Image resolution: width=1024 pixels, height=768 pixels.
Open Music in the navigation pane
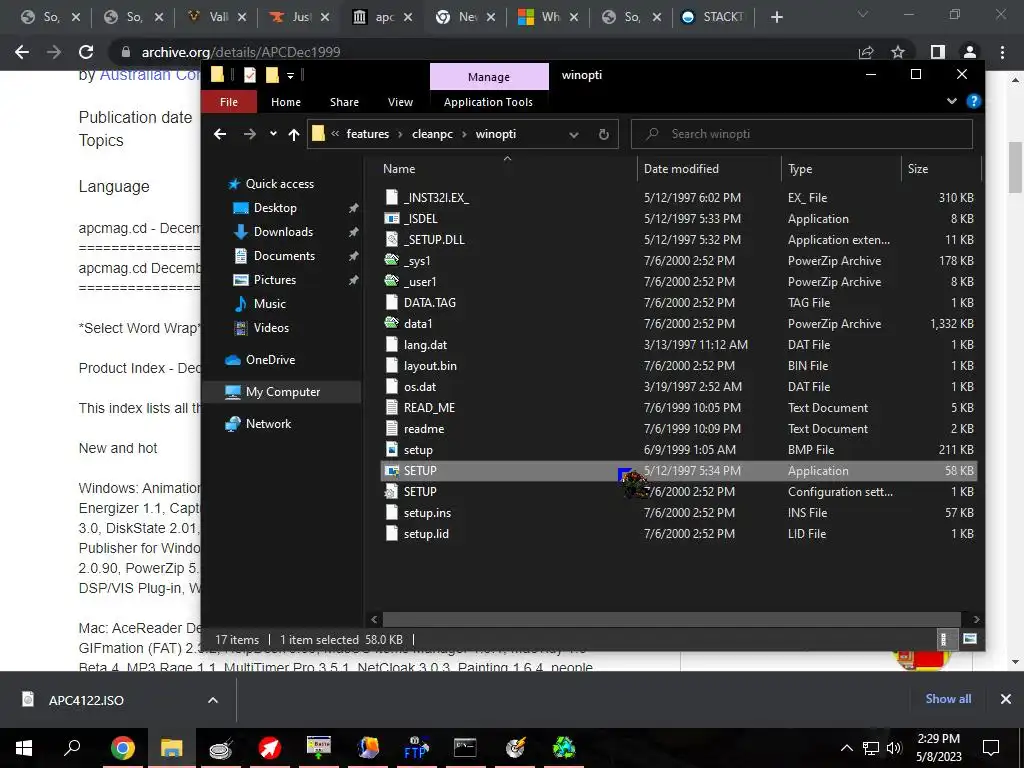click(270, 304)
